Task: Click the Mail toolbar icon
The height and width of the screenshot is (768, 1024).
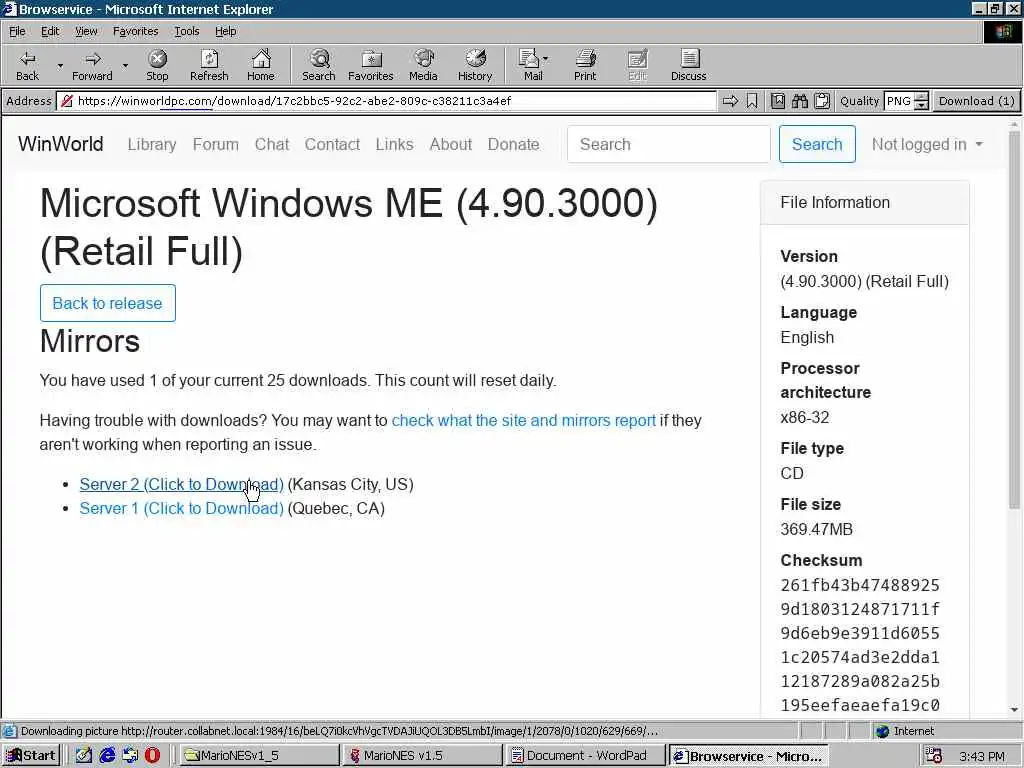Action: point(532,65)
